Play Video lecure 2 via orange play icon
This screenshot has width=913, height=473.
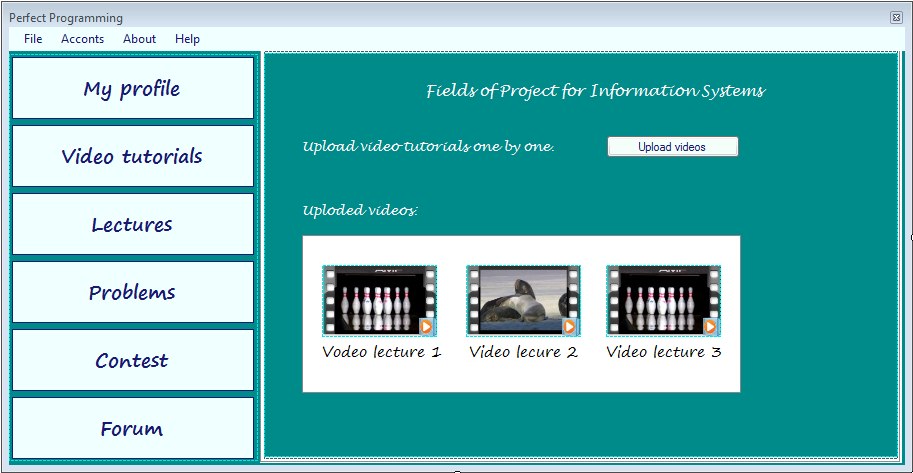pos(569,327)
